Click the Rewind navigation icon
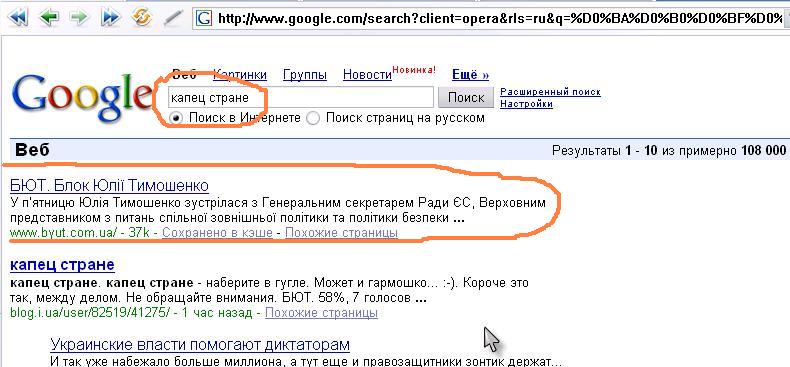Screen dimensions: 790x367 [19, 18]
